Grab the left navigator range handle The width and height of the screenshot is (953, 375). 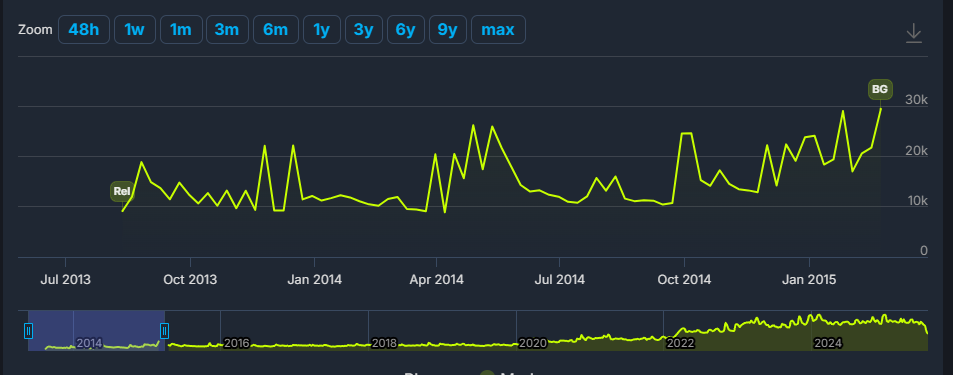(28, 331)
